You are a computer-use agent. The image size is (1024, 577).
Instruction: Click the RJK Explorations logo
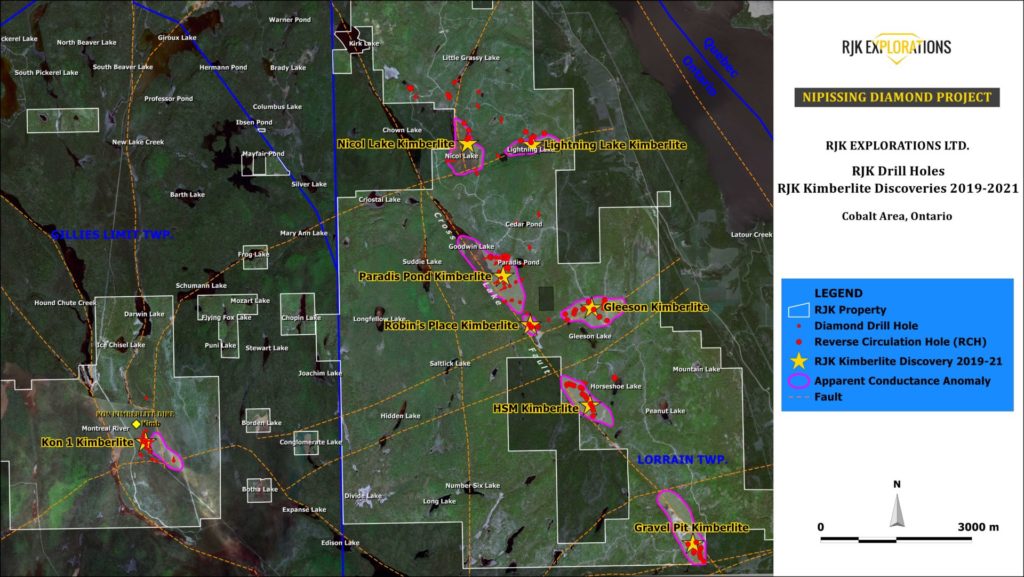click(x=897, y=47)
